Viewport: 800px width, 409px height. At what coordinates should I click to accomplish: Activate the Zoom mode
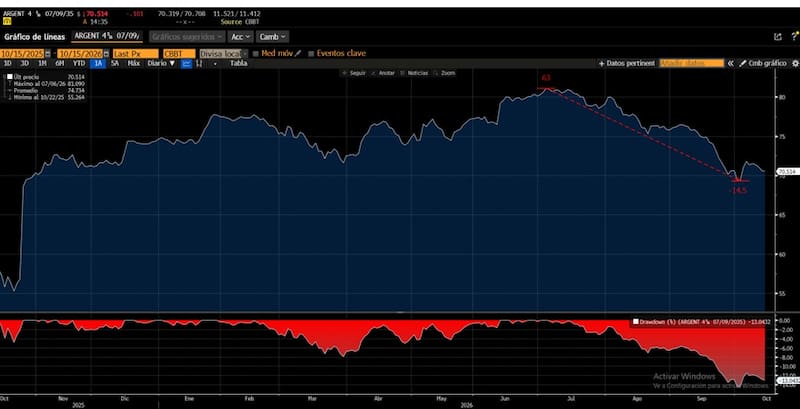(x=444, y=73)
